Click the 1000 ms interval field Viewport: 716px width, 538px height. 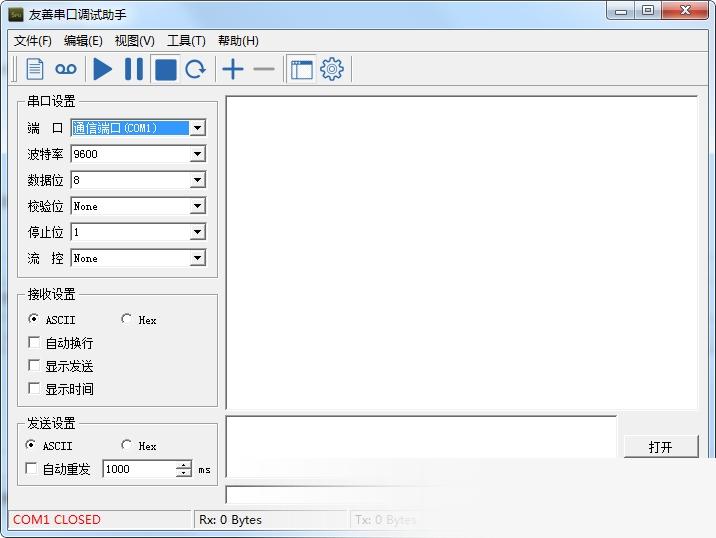pos(139,469)
